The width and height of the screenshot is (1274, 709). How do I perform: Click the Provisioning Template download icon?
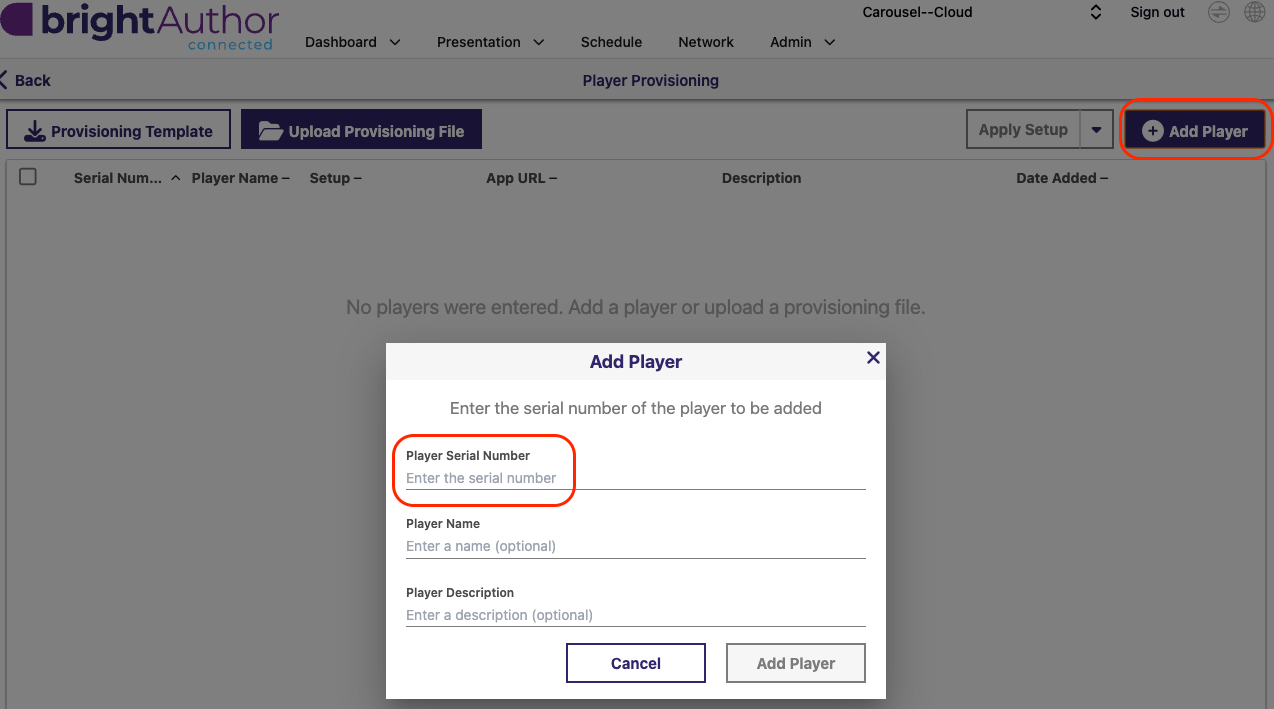[x=35, y=131]
